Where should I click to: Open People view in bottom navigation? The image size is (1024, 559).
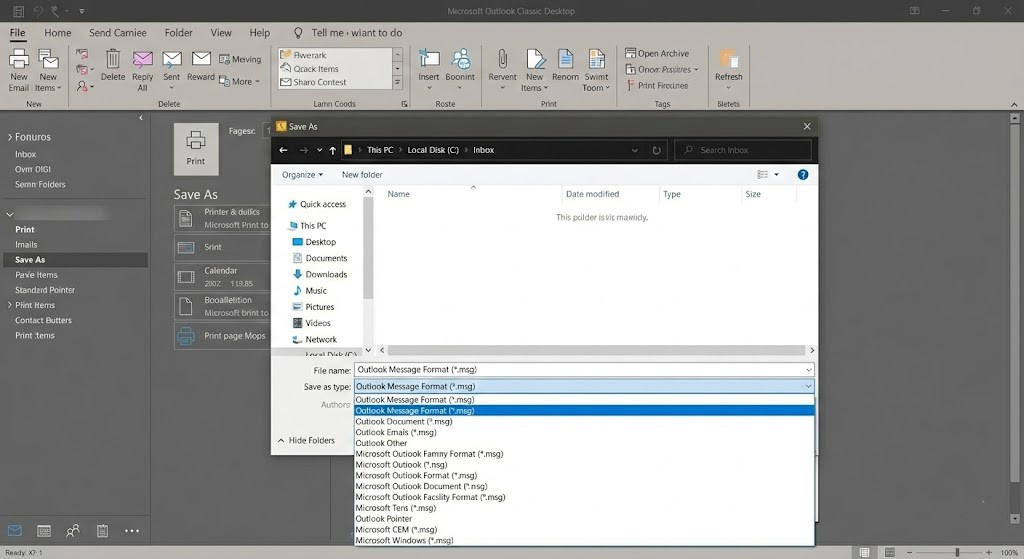tap(73, 531)
